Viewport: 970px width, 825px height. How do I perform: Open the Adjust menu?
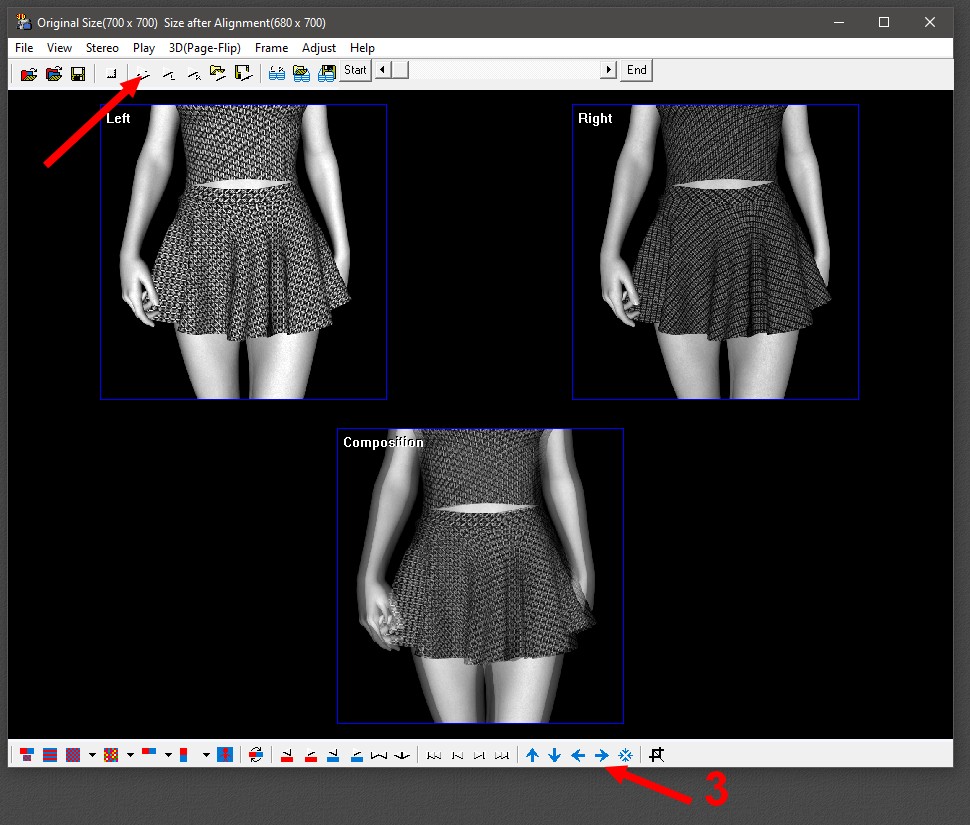(319, 48)
